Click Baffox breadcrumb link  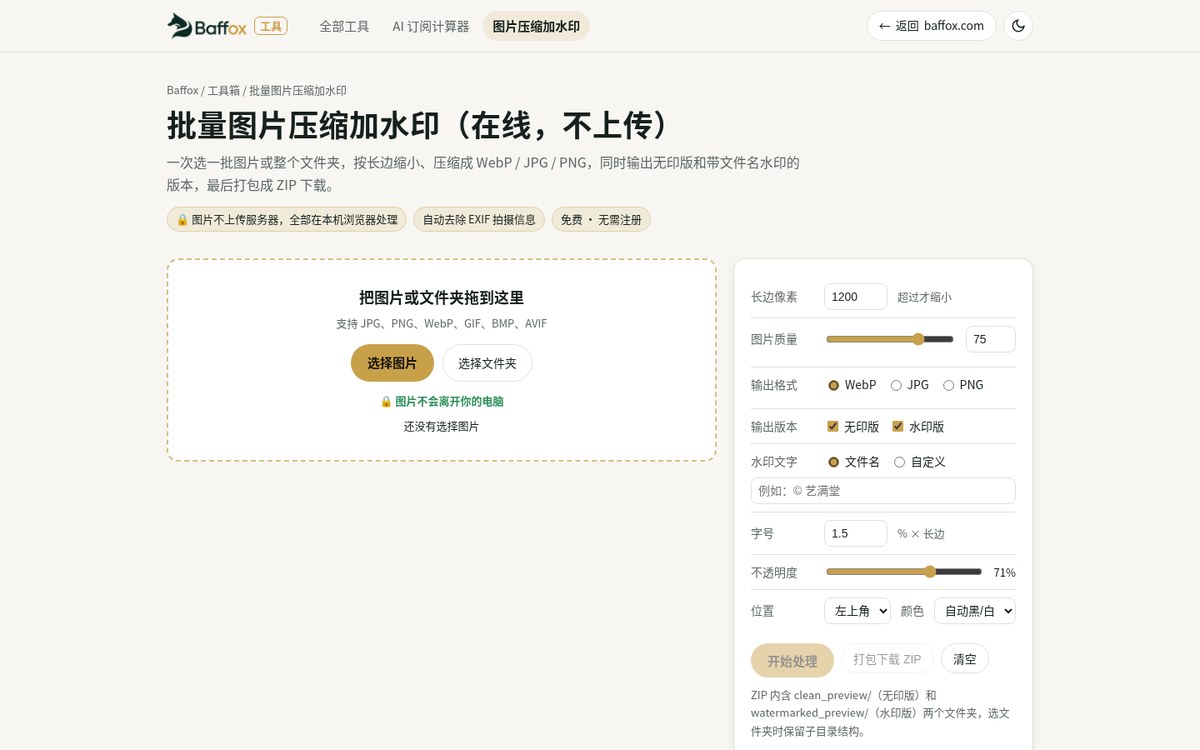(x=182, y=90)
